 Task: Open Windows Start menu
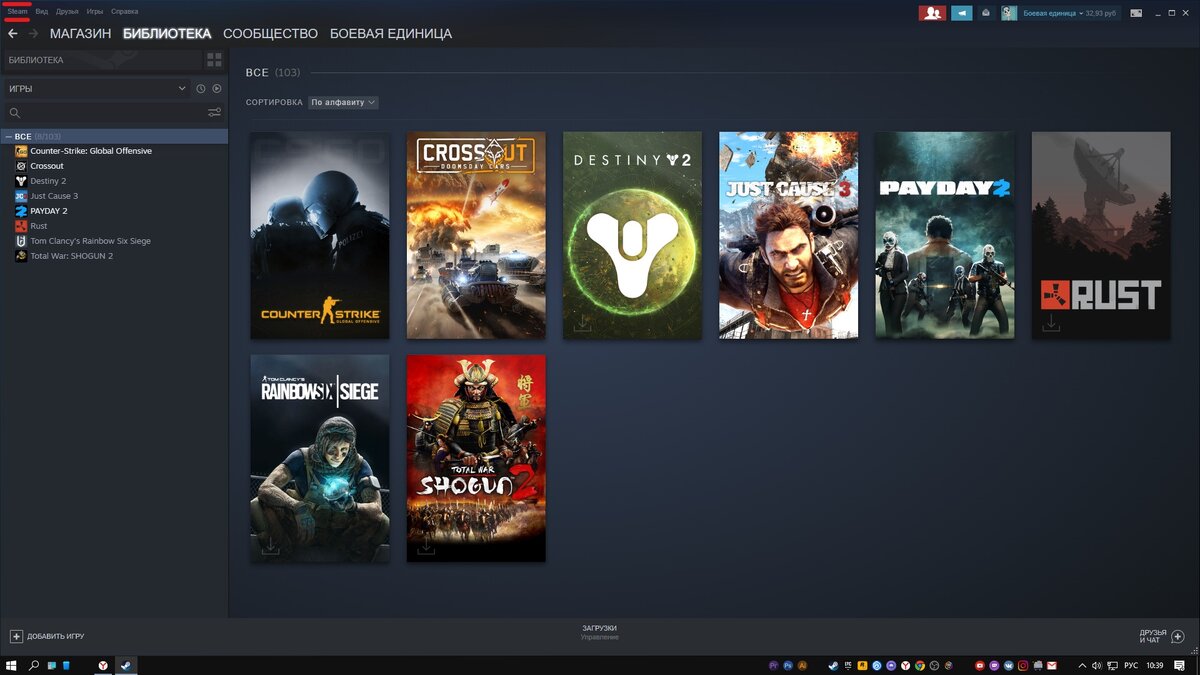pos(12,665)
